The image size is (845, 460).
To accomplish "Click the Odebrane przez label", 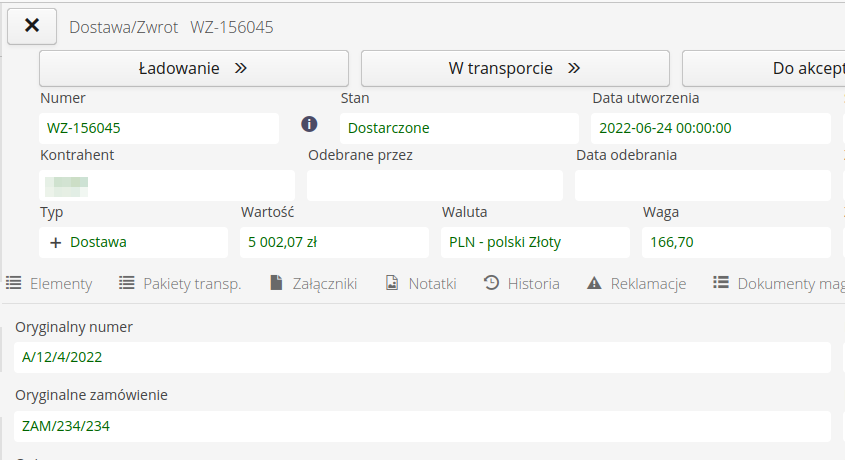I will point(361,155).
